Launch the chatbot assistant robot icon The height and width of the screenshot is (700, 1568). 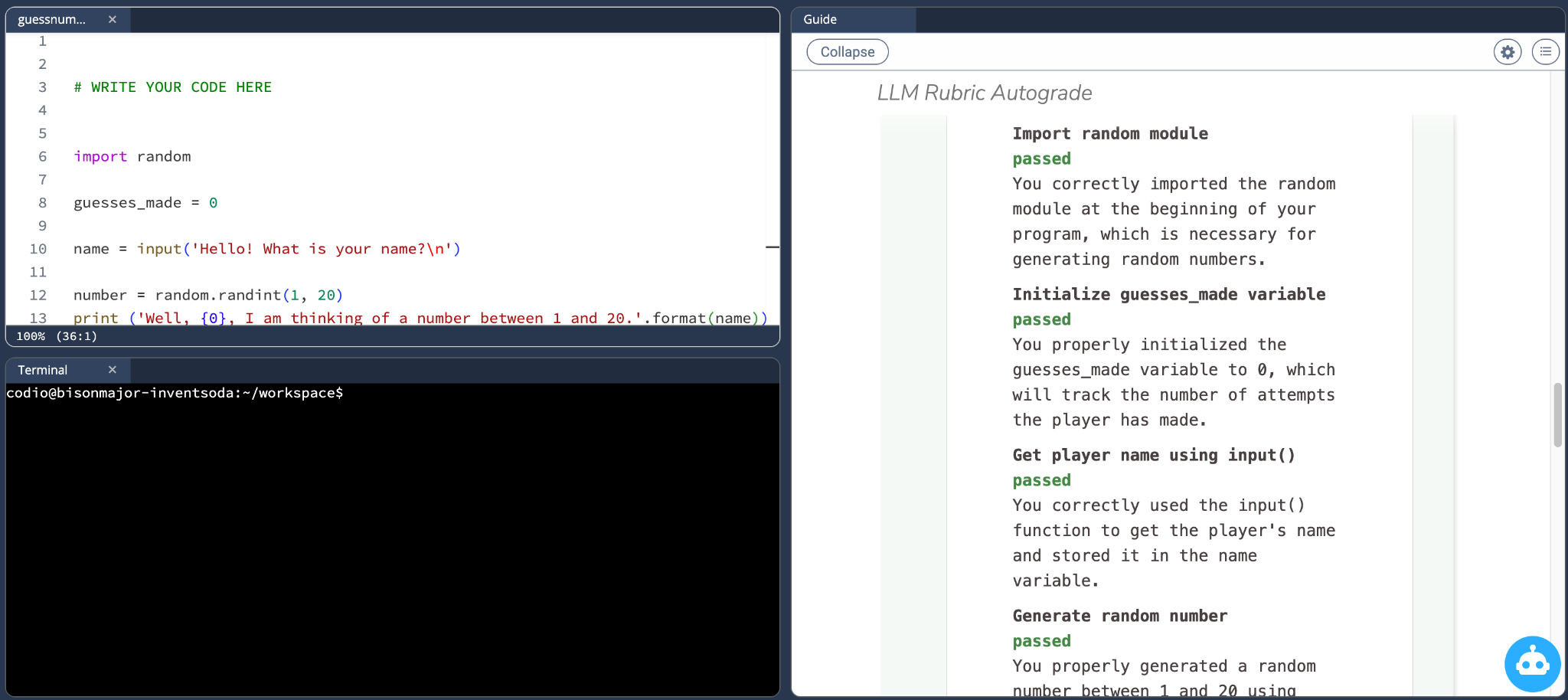1532,663
